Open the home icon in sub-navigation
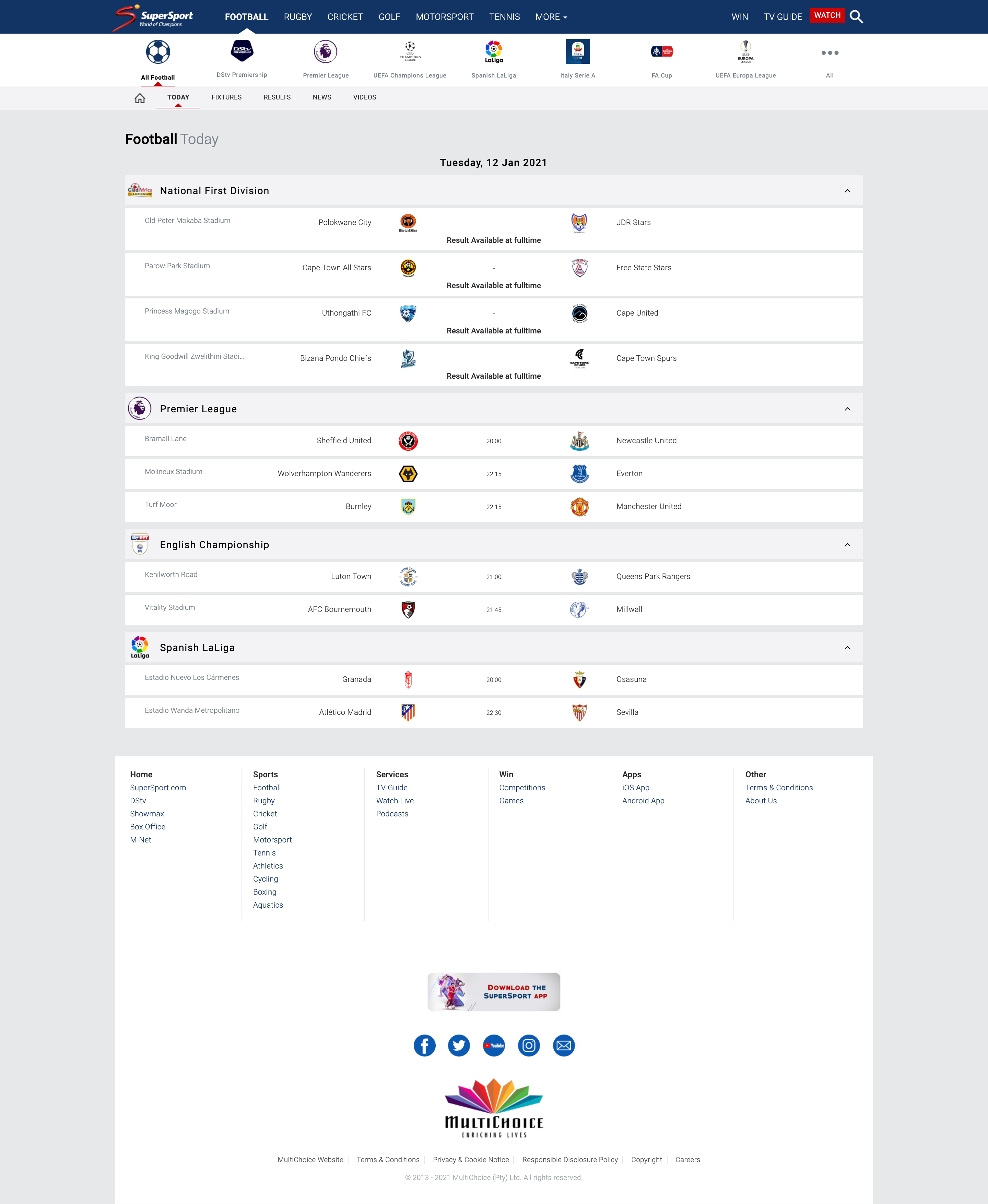The image size is (988, 1204). 139,98
